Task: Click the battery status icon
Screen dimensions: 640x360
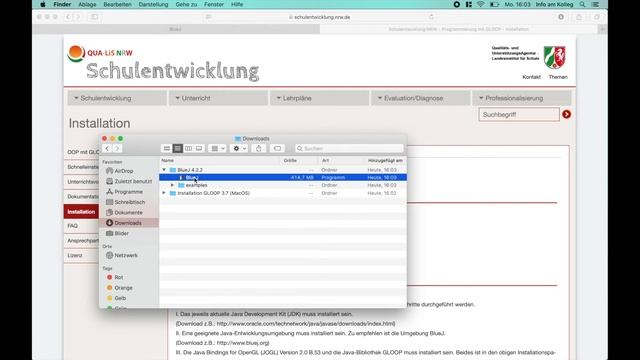Action: click(x=494, y=4)
